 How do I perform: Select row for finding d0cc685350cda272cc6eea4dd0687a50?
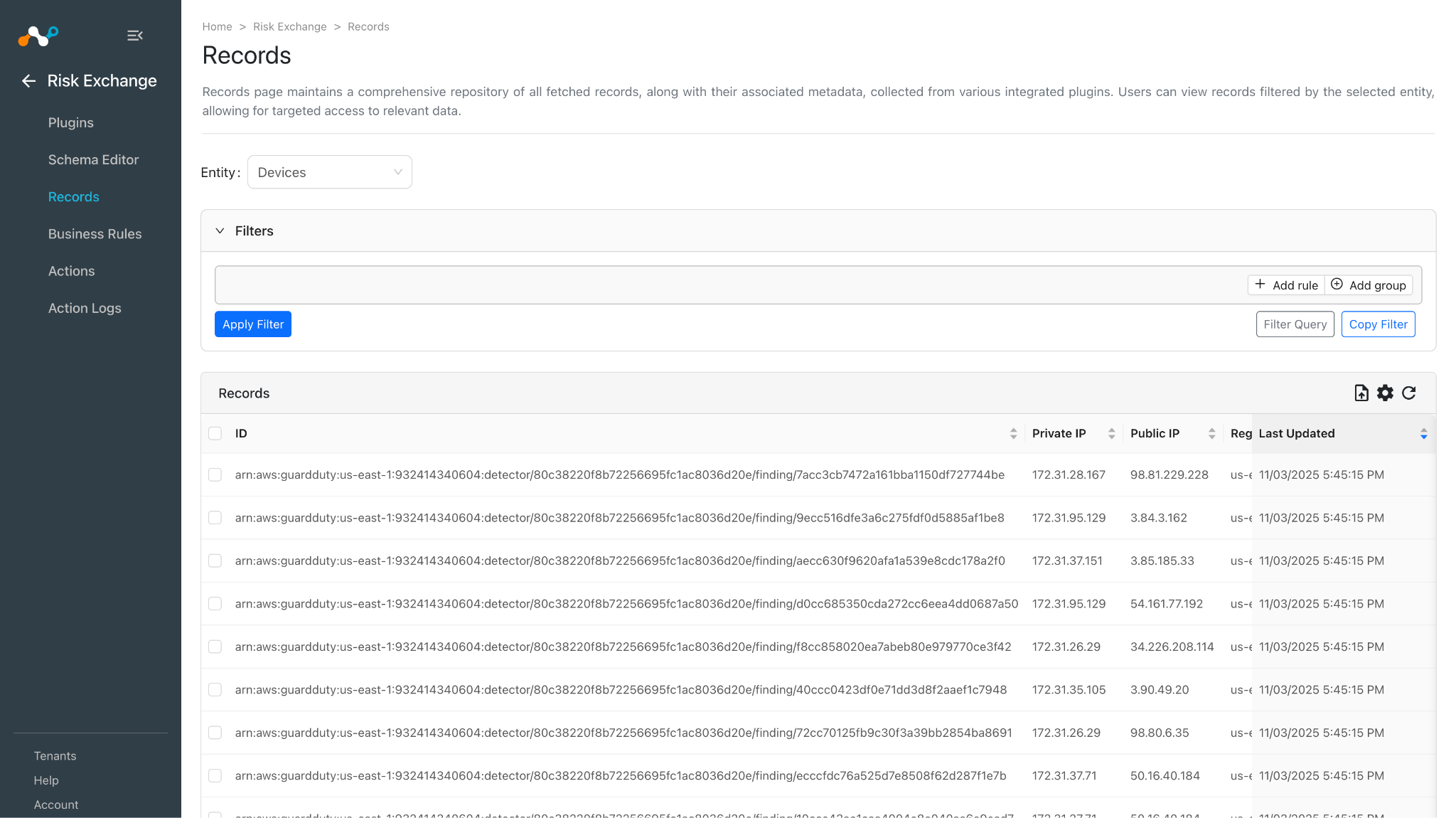click(215, 604)
